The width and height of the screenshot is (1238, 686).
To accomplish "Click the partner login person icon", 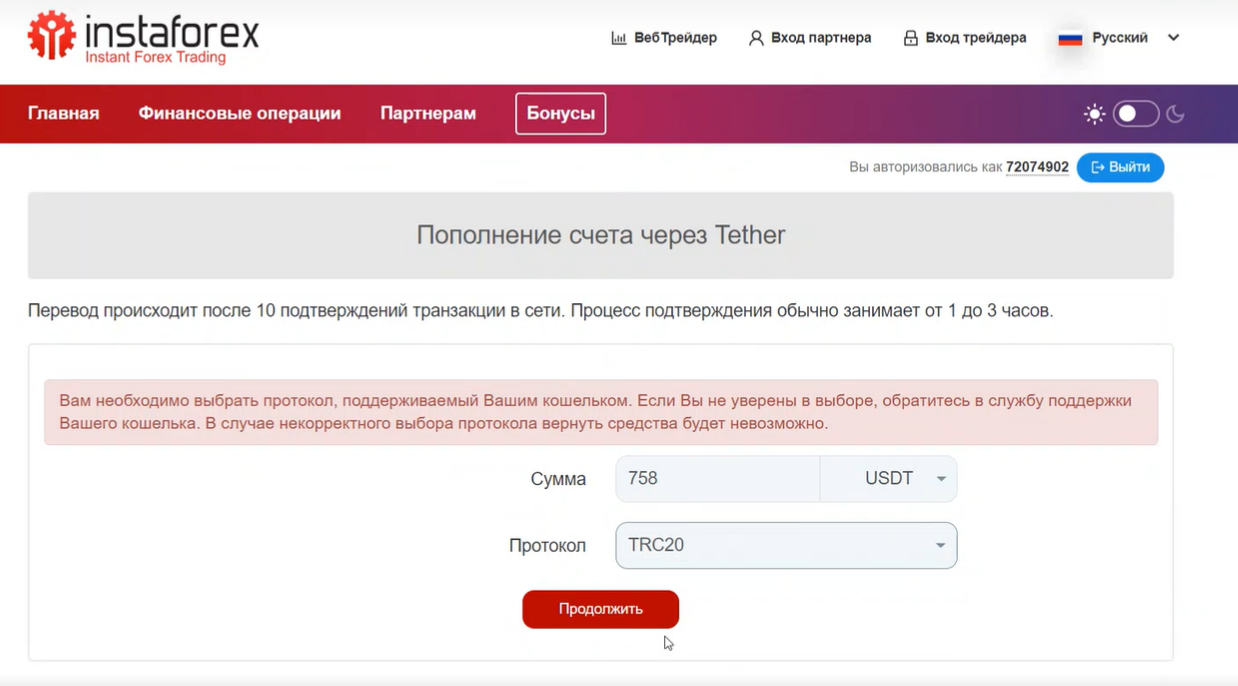I will point(756,38).
